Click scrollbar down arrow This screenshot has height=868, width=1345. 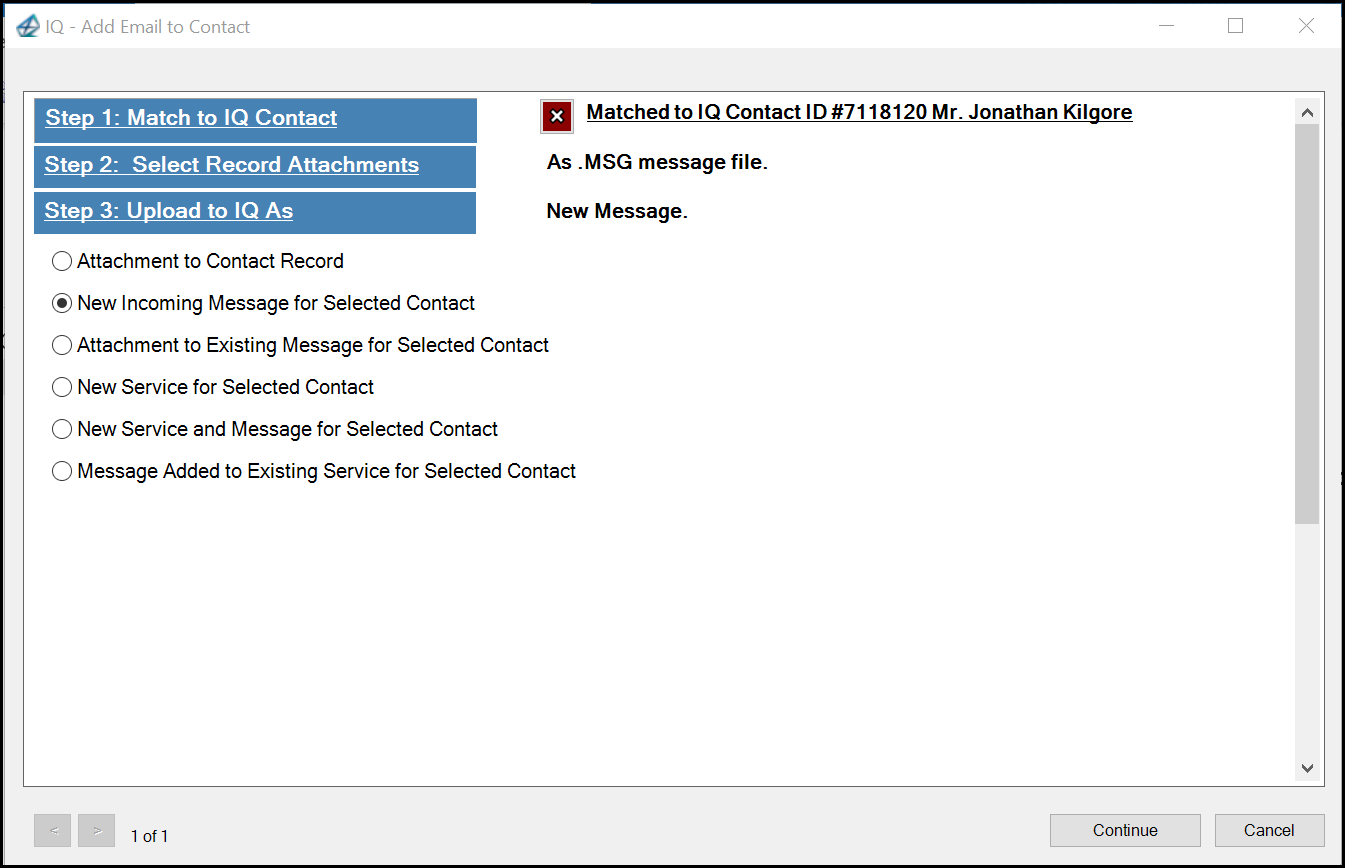pyautogui.click(x=1307, y=768)
